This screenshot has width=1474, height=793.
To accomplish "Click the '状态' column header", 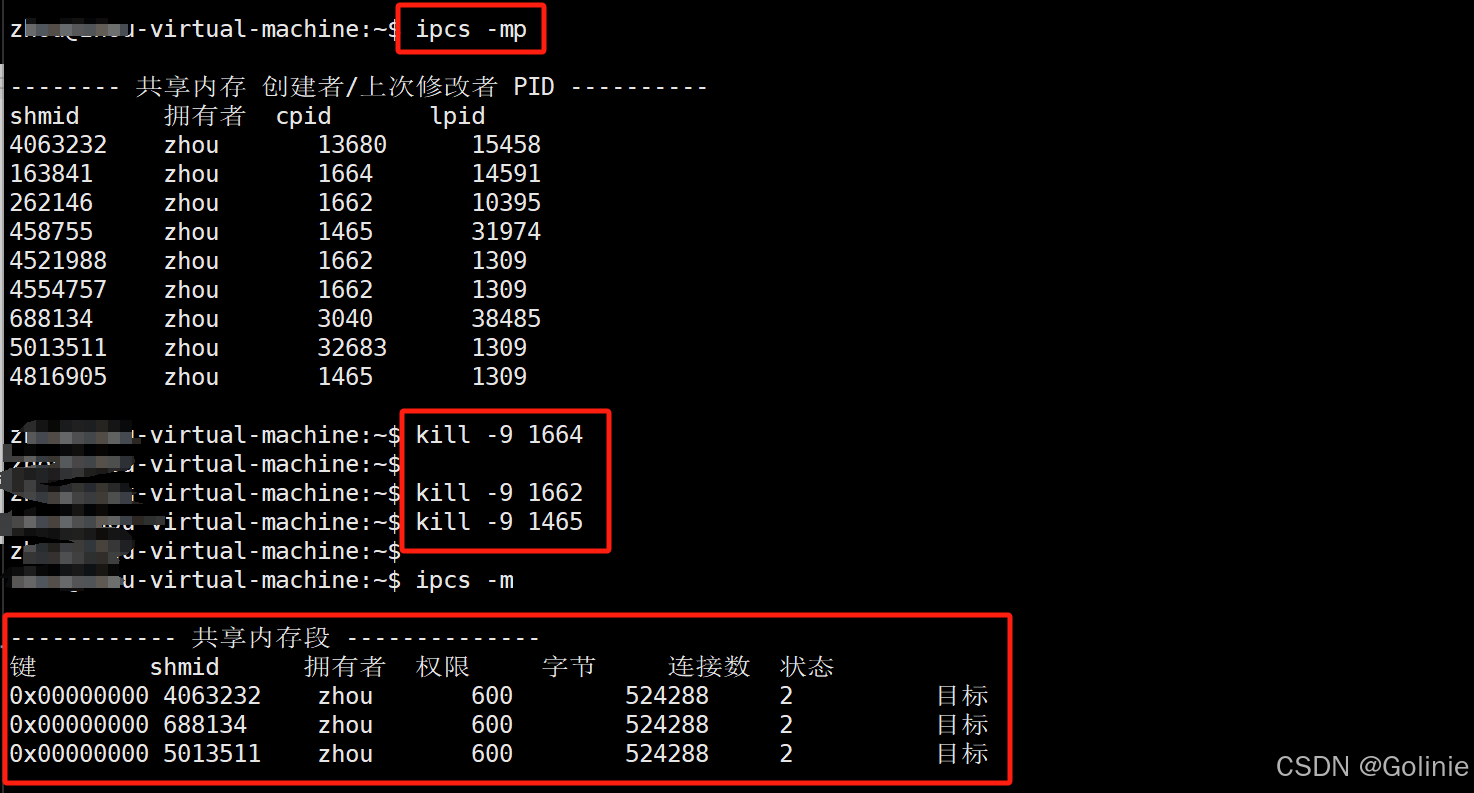I will tap(807, 666).
